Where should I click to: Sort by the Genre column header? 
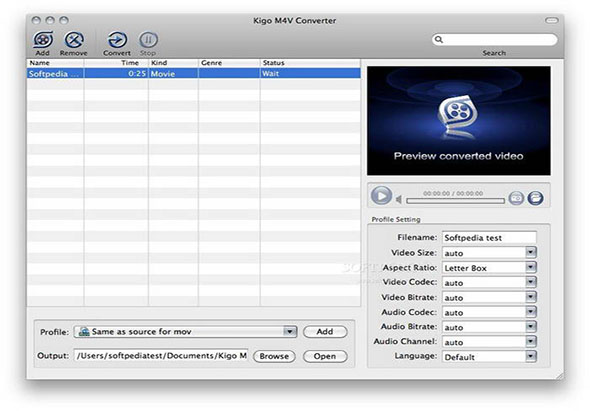pyautogui.click(x=229, y=63)
